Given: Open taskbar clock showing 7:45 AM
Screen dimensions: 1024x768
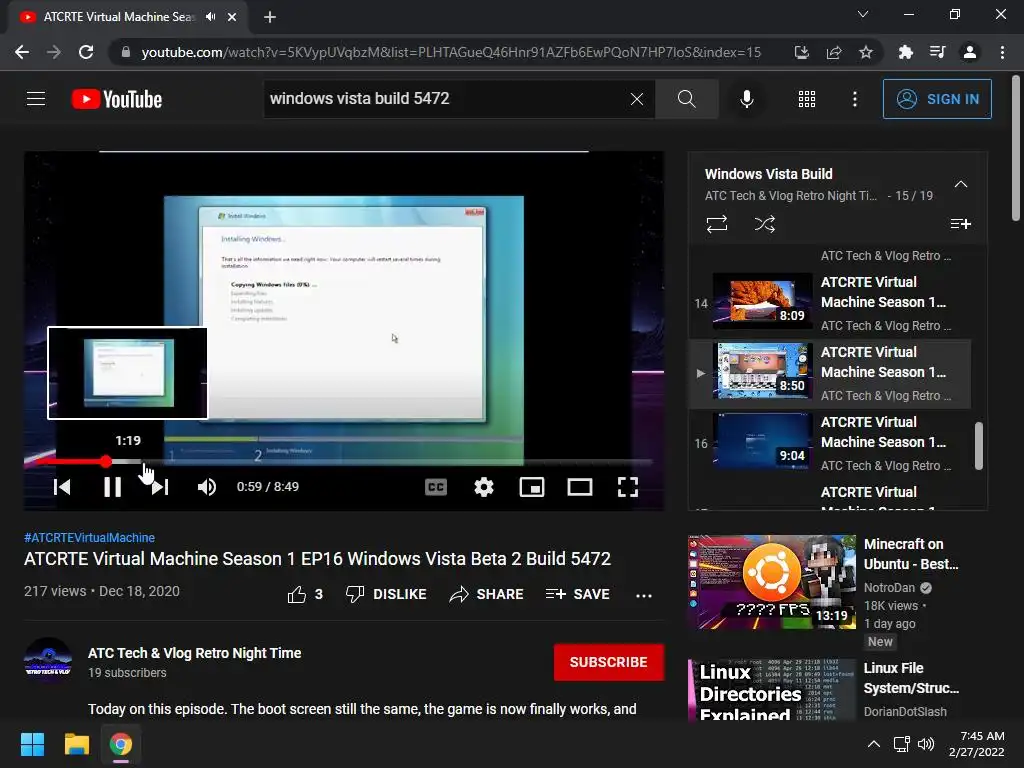Looking at the screenshot, I should tap(977, 744).
